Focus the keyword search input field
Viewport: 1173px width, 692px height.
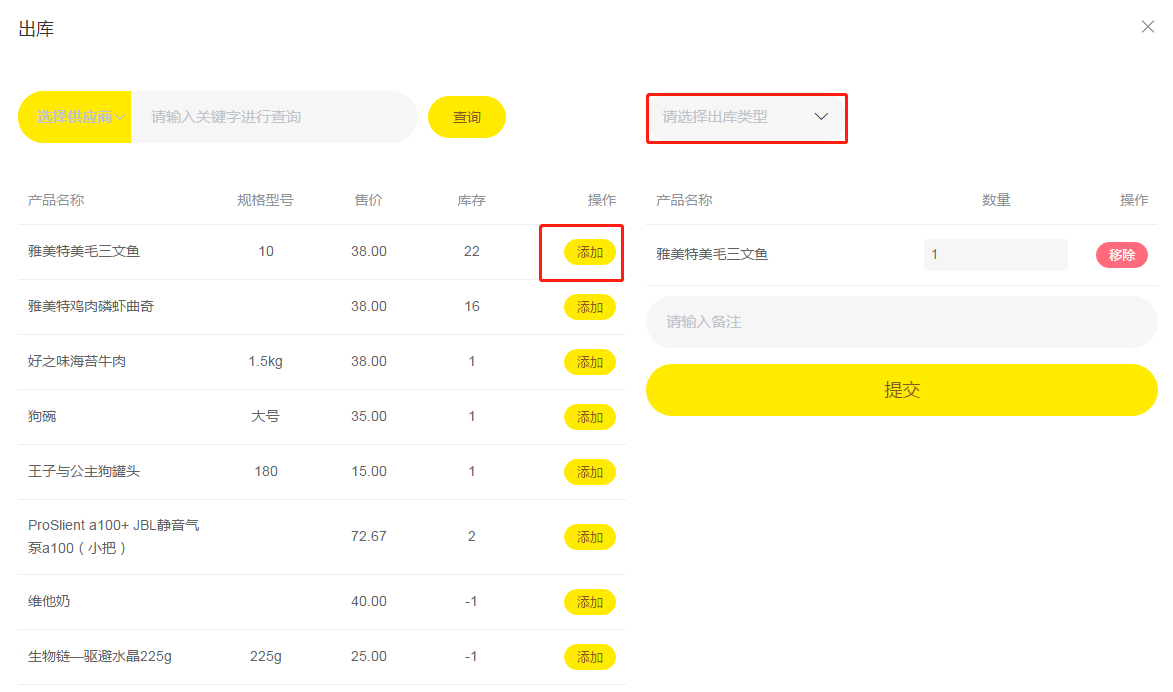coord(274,117)
